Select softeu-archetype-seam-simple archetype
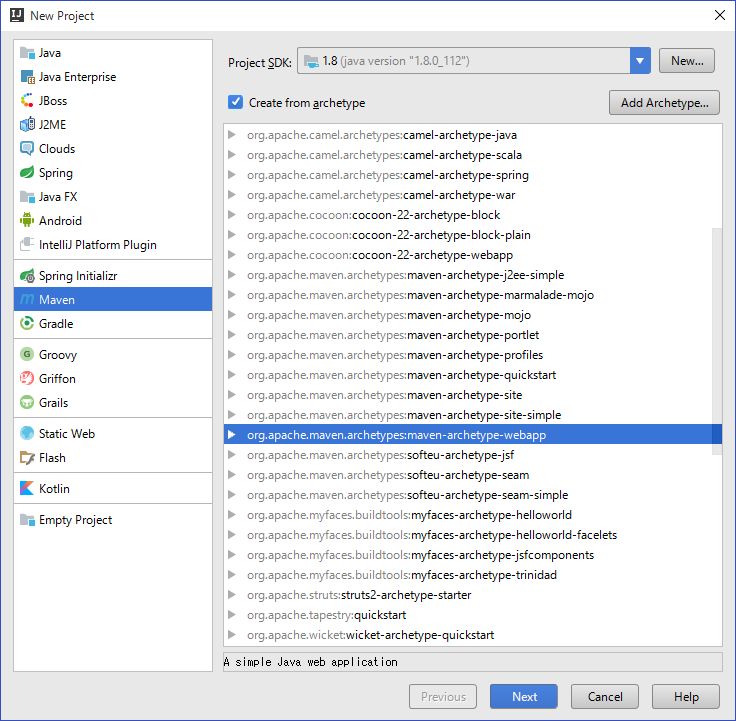This screenshot has width=736, height=721. coord(473,495)
